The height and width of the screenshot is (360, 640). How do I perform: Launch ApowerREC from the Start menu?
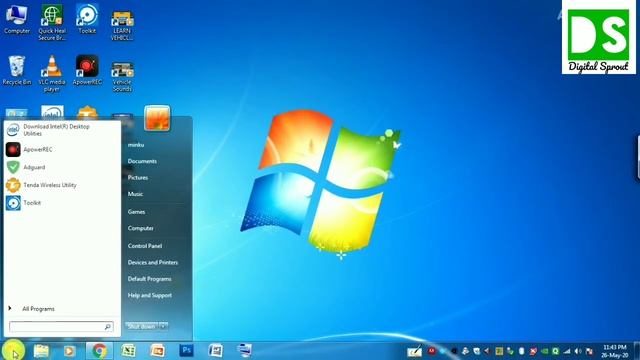62,149
